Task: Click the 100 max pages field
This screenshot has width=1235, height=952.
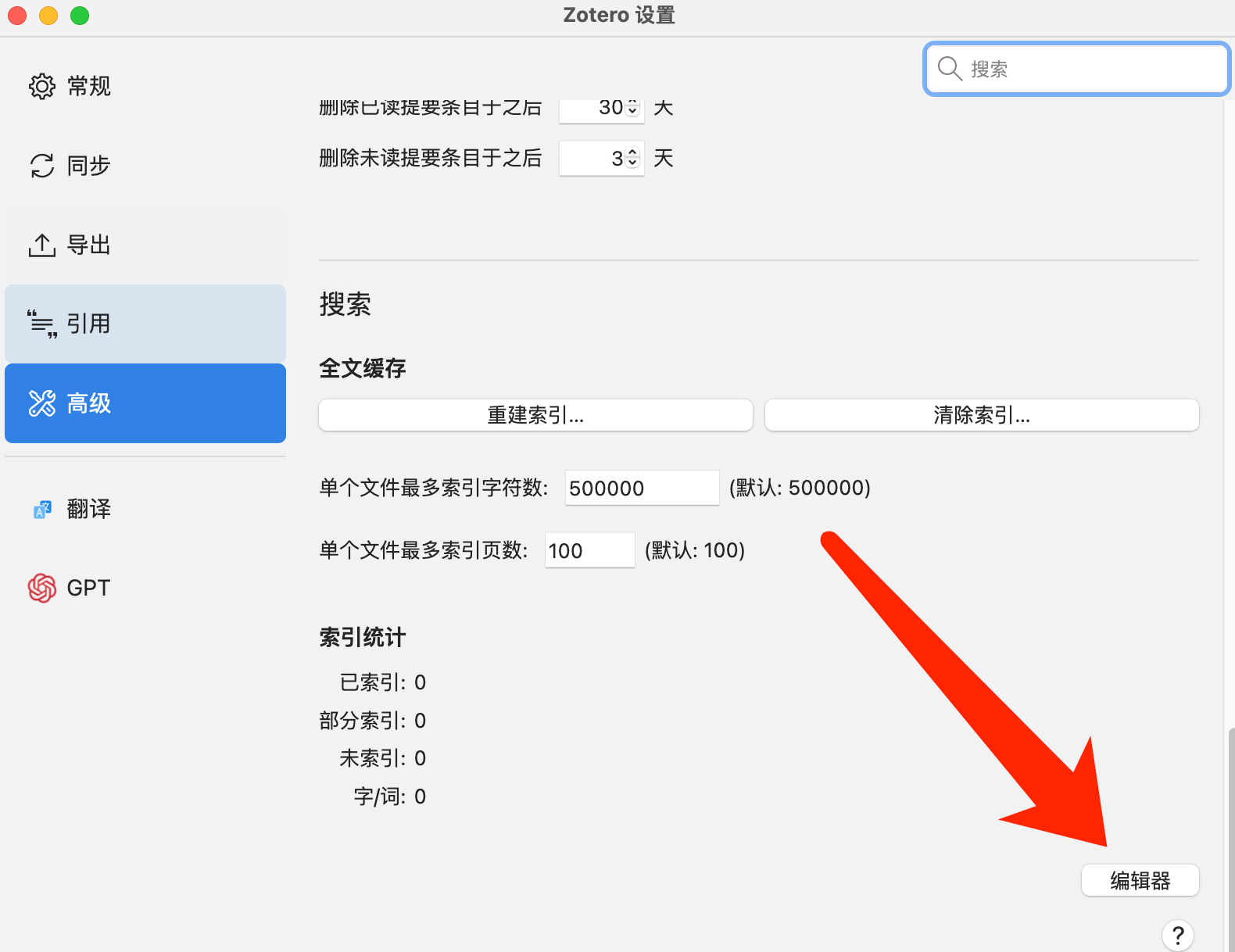Action: (589, 550)
